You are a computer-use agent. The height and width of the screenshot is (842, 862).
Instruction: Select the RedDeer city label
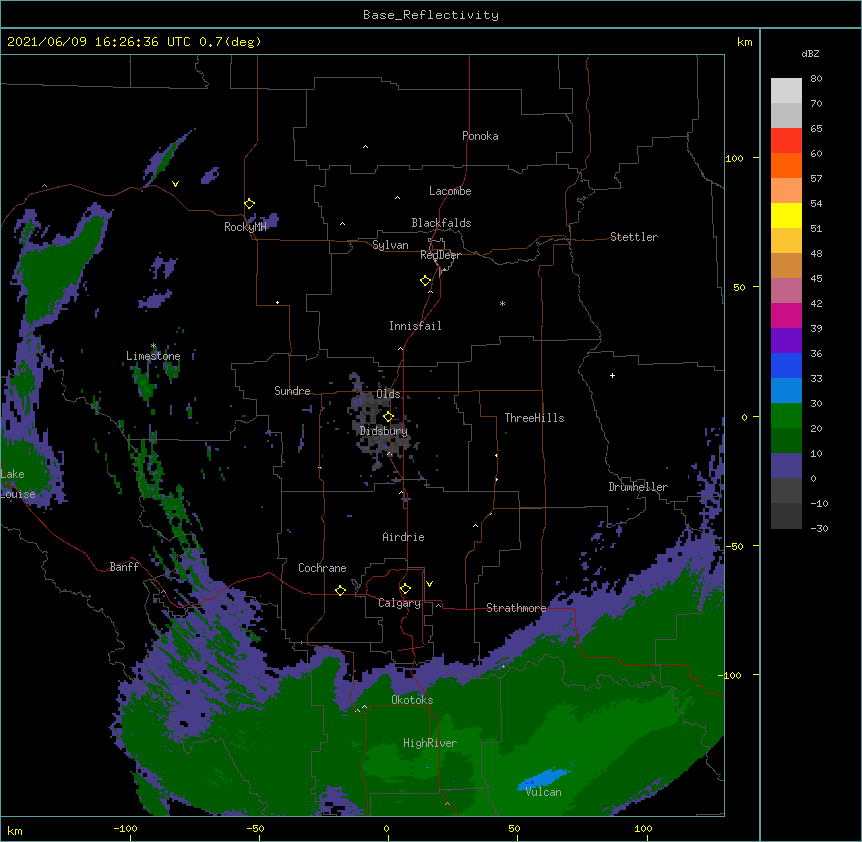tap(440, 255)
